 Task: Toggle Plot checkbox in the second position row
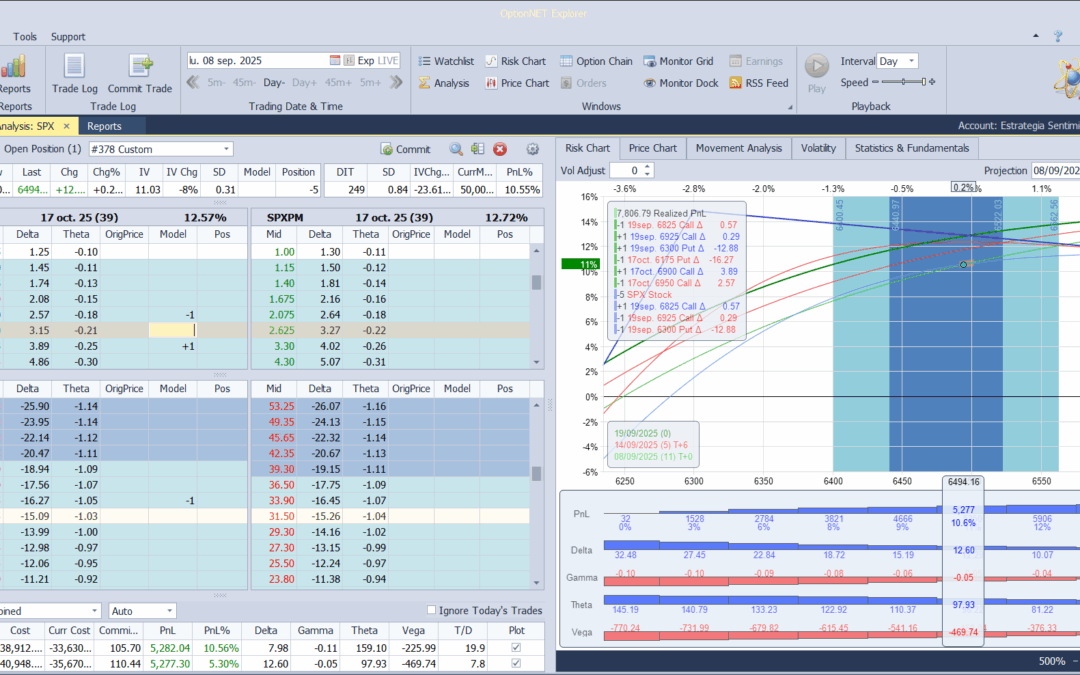point(515,663)
